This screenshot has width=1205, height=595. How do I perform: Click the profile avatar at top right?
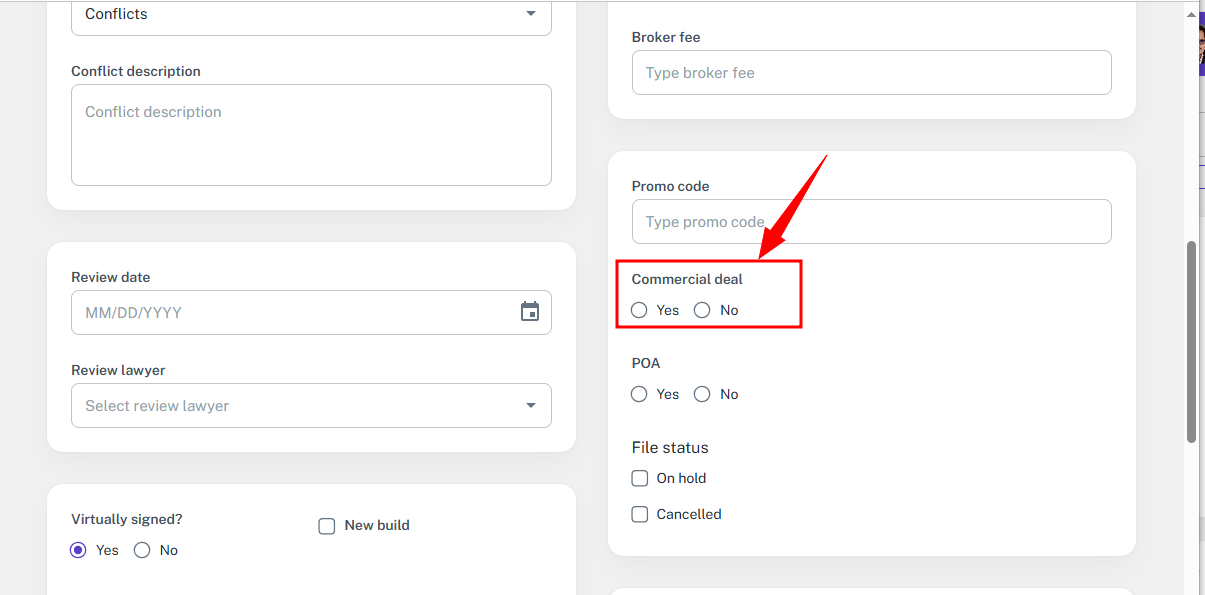(x=1200, y=48)
